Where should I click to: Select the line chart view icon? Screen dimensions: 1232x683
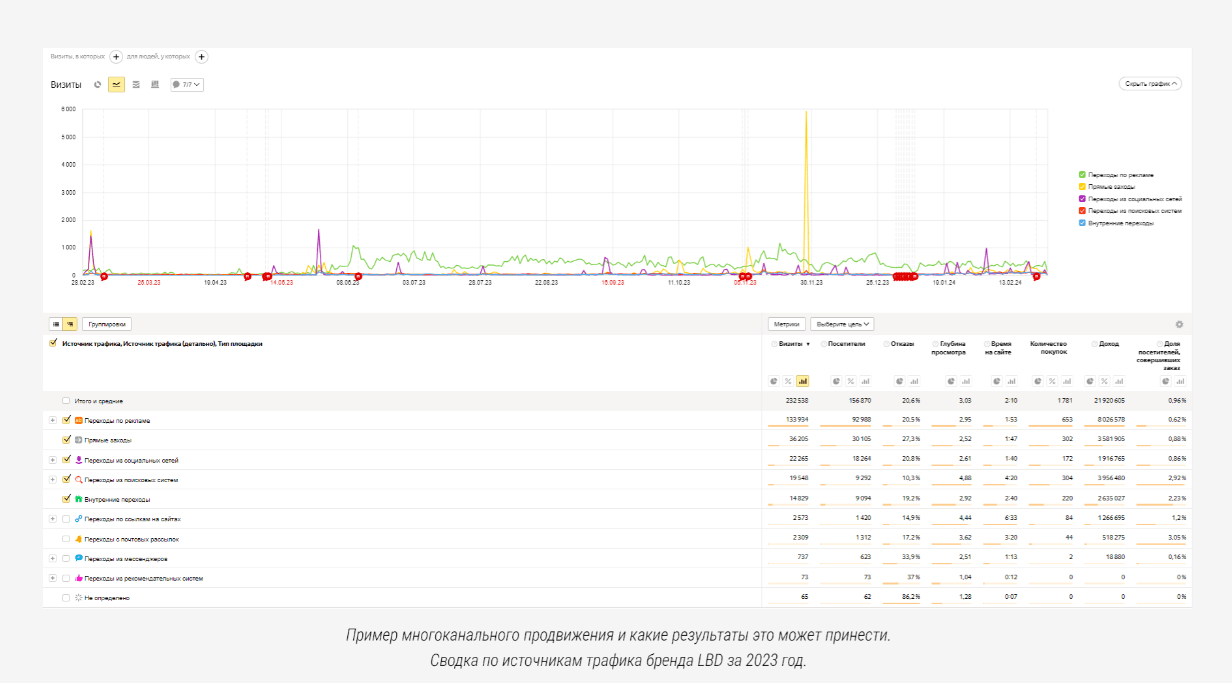click(x=116, y=85)
